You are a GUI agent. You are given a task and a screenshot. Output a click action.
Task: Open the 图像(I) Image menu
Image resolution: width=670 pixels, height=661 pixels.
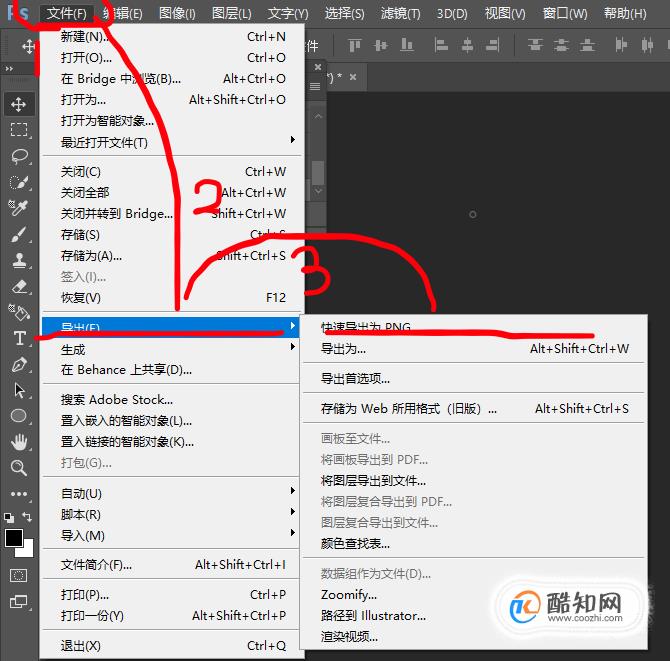pyautogui.click(x=177, y=14)
